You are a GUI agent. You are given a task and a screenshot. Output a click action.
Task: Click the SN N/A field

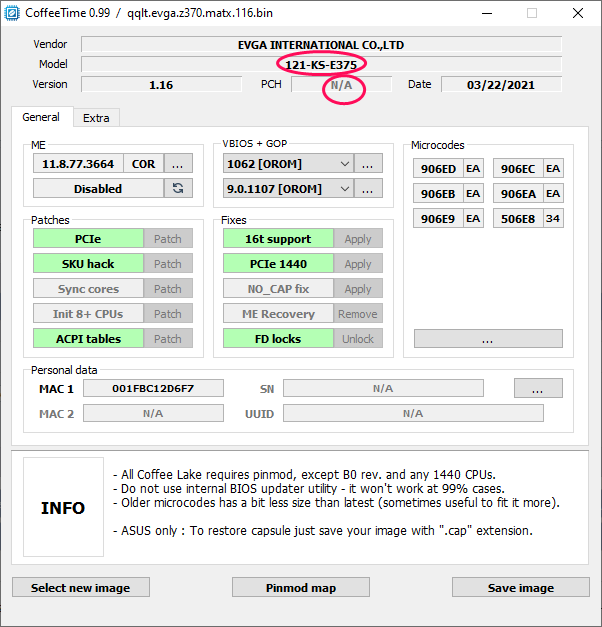tap(383, 388)
